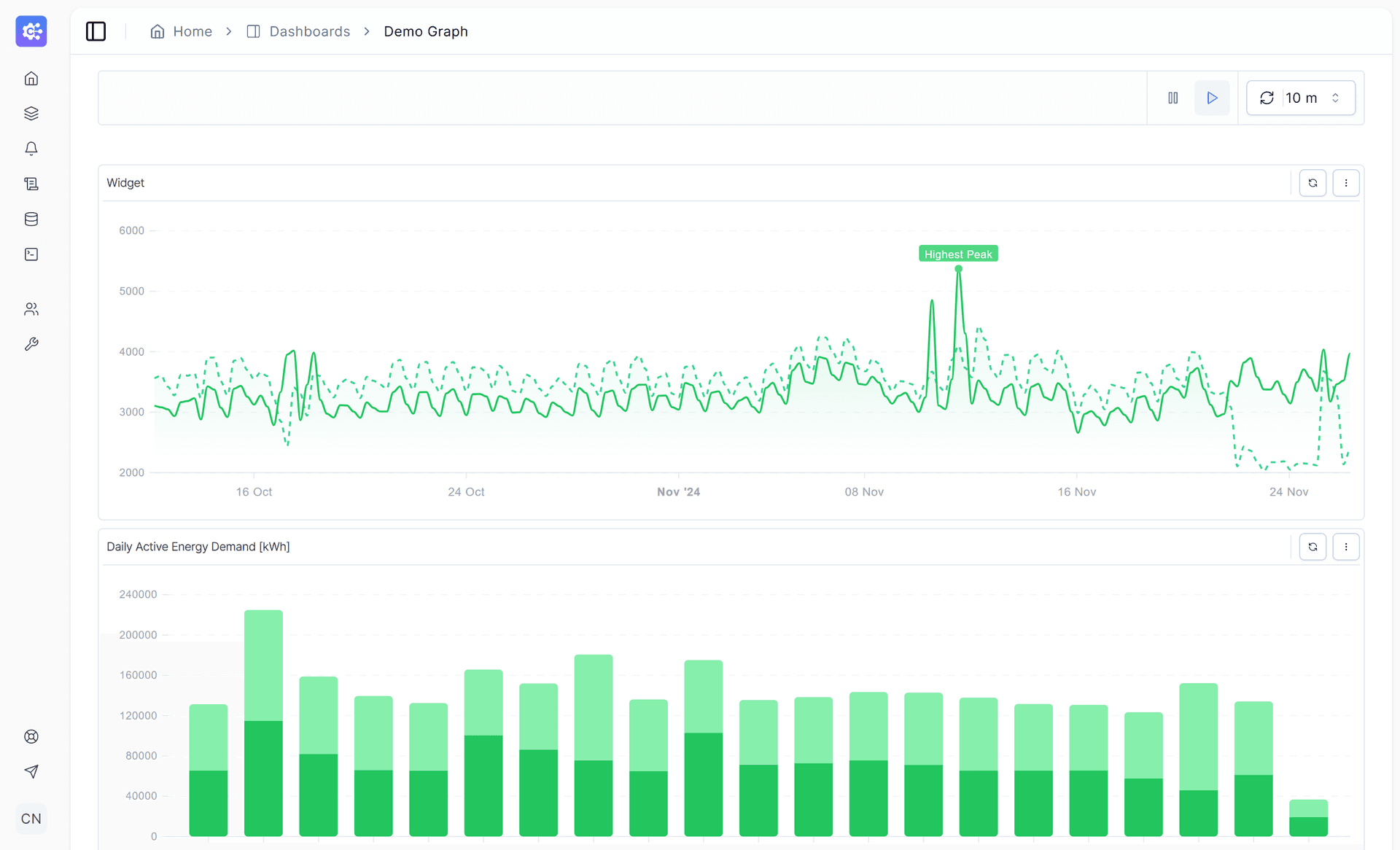The width and height of the screenshot is (1400, 850).
Task: Open the CN user avatar
Action: 31,818
